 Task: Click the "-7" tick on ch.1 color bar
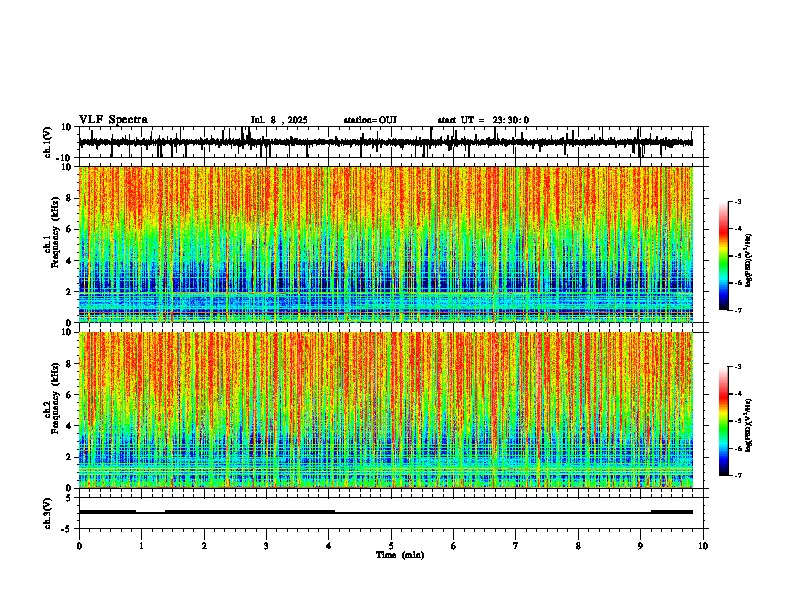click(738, 310)
